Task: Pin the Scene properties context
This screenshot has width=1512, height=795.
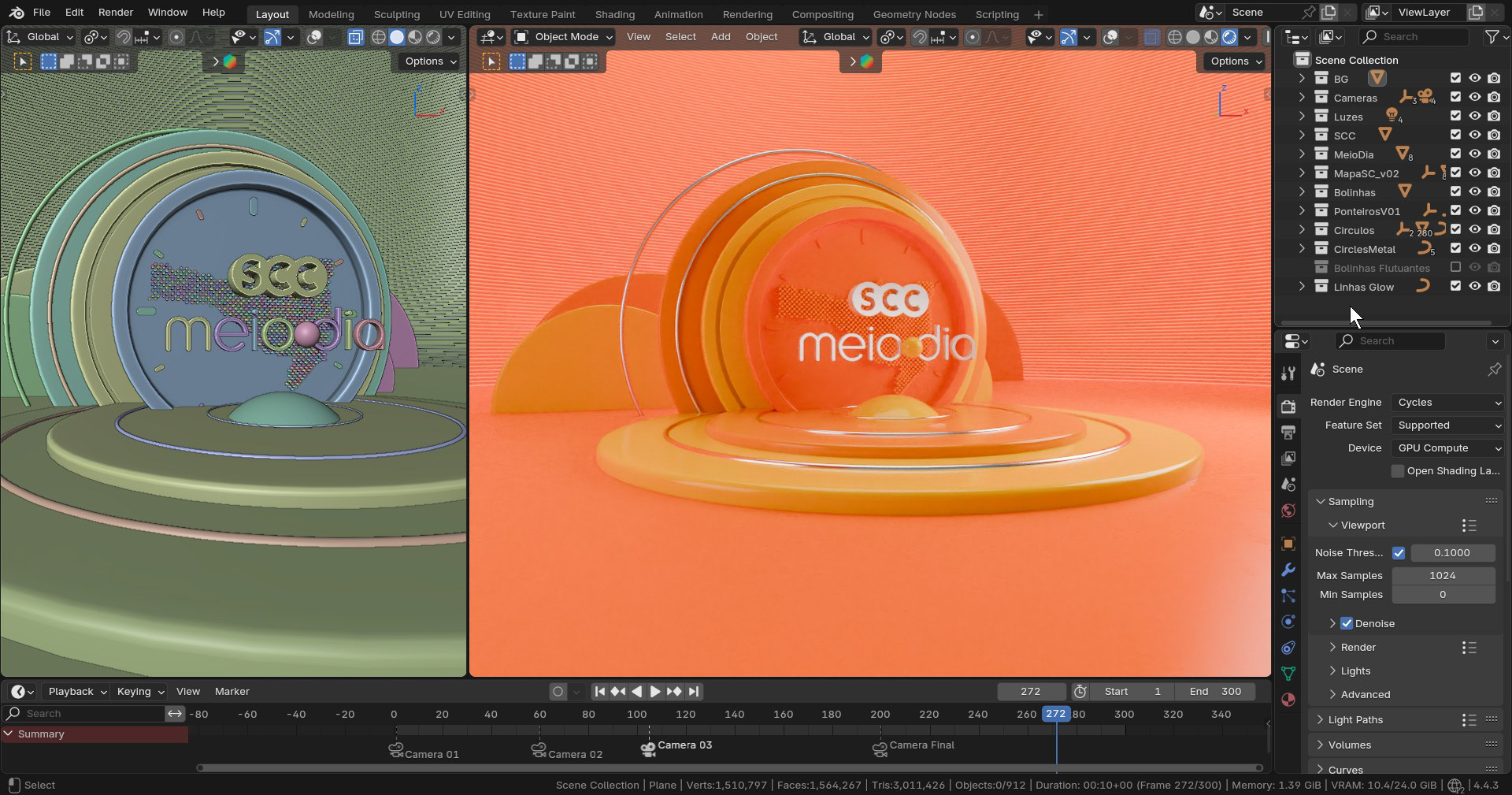Action: tap(1494, 370)
